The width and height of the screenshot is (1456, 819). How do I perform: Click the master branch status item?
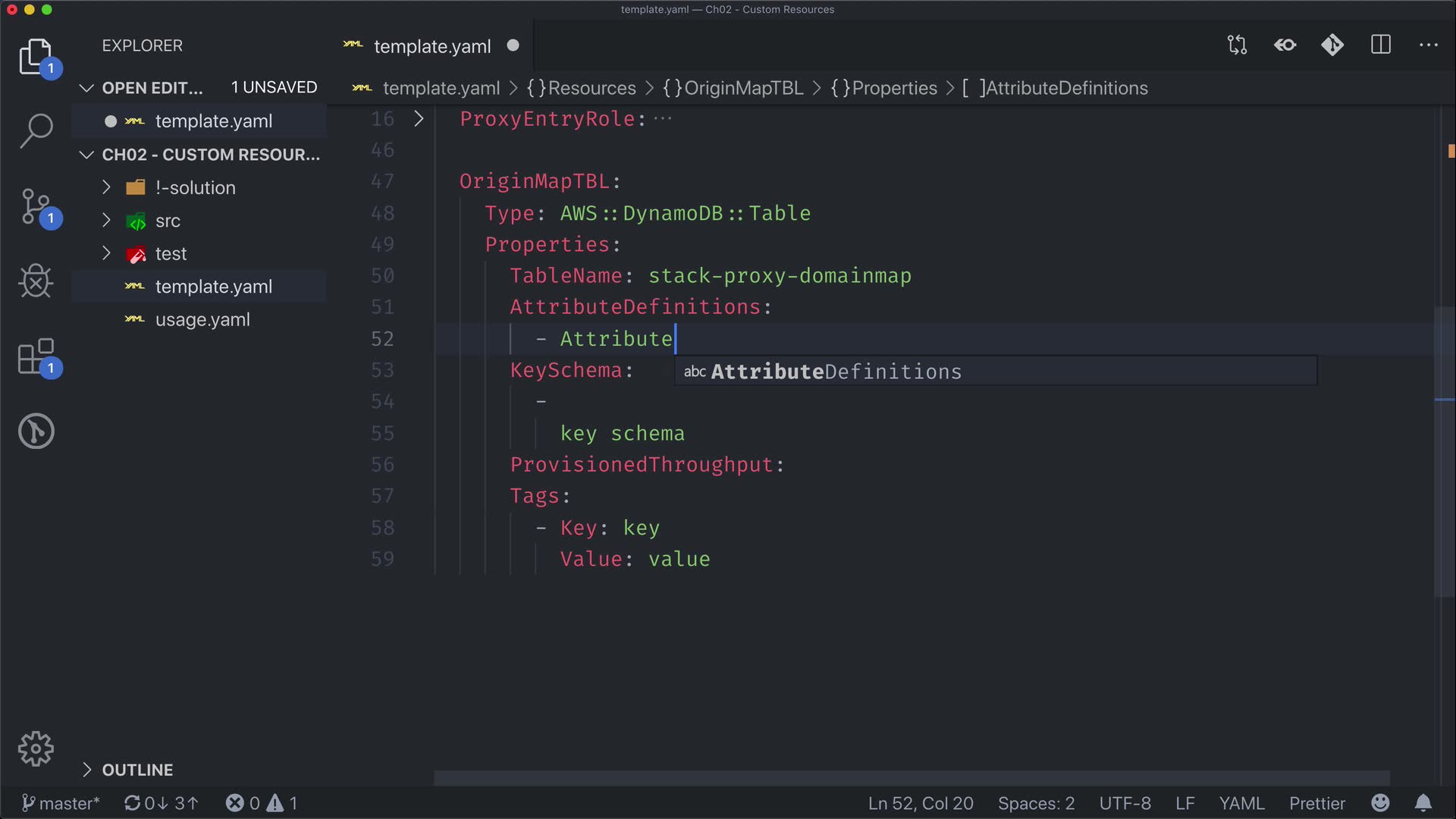pos(61,803)
